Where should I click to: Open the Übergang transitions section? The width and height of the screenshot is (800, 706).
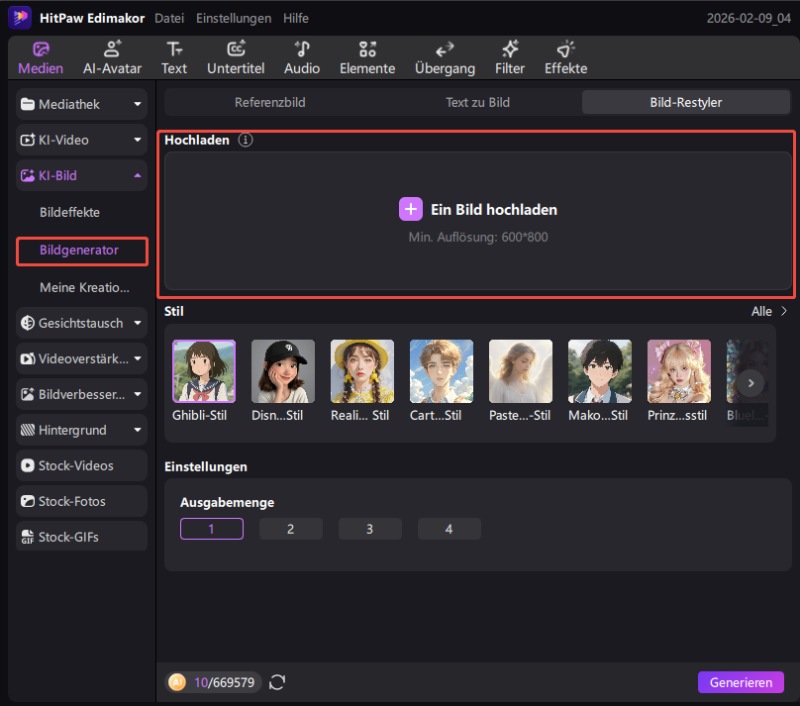pos(445,58)
